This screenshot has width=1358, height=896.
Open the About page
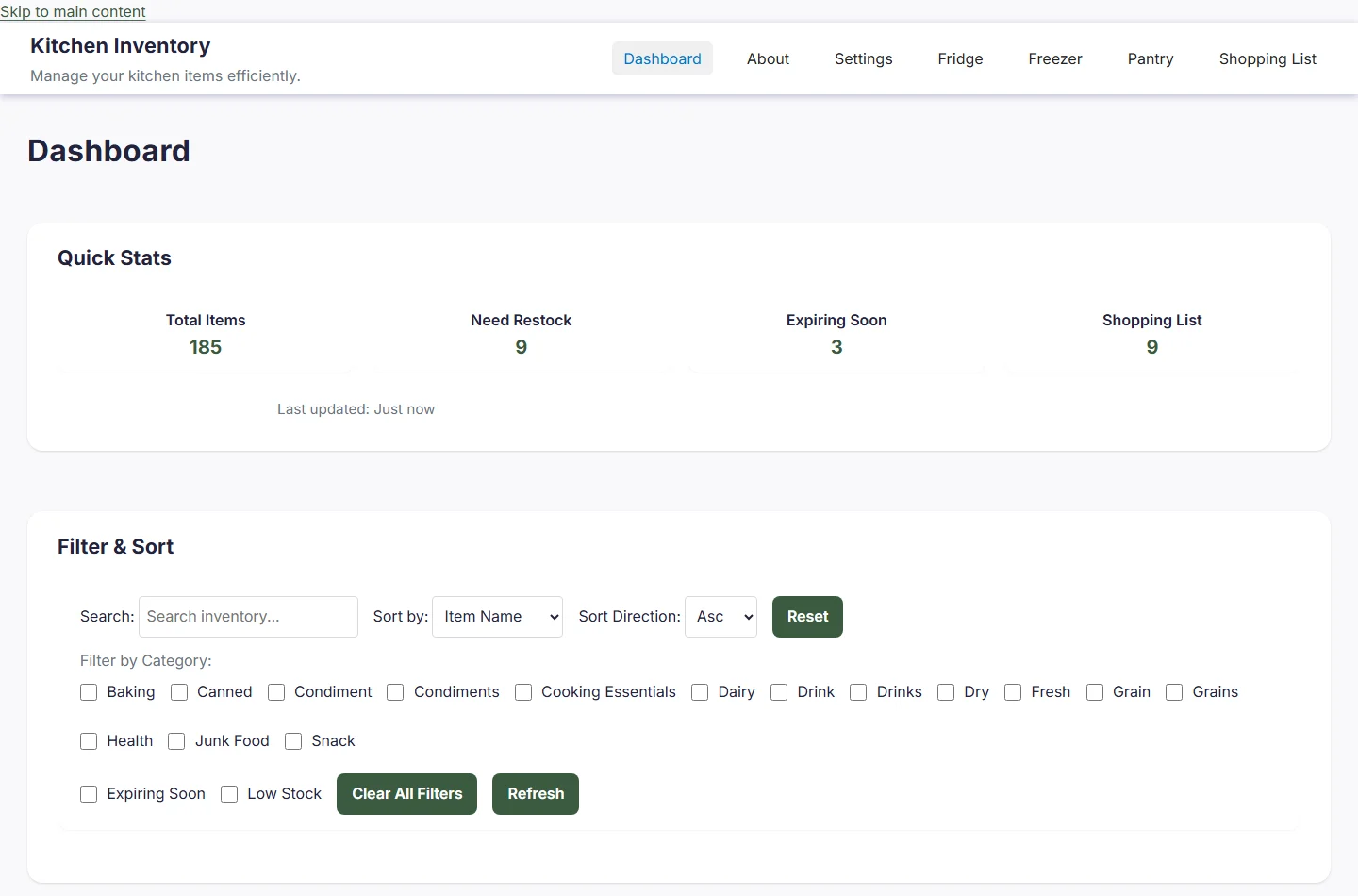(768, 58)
